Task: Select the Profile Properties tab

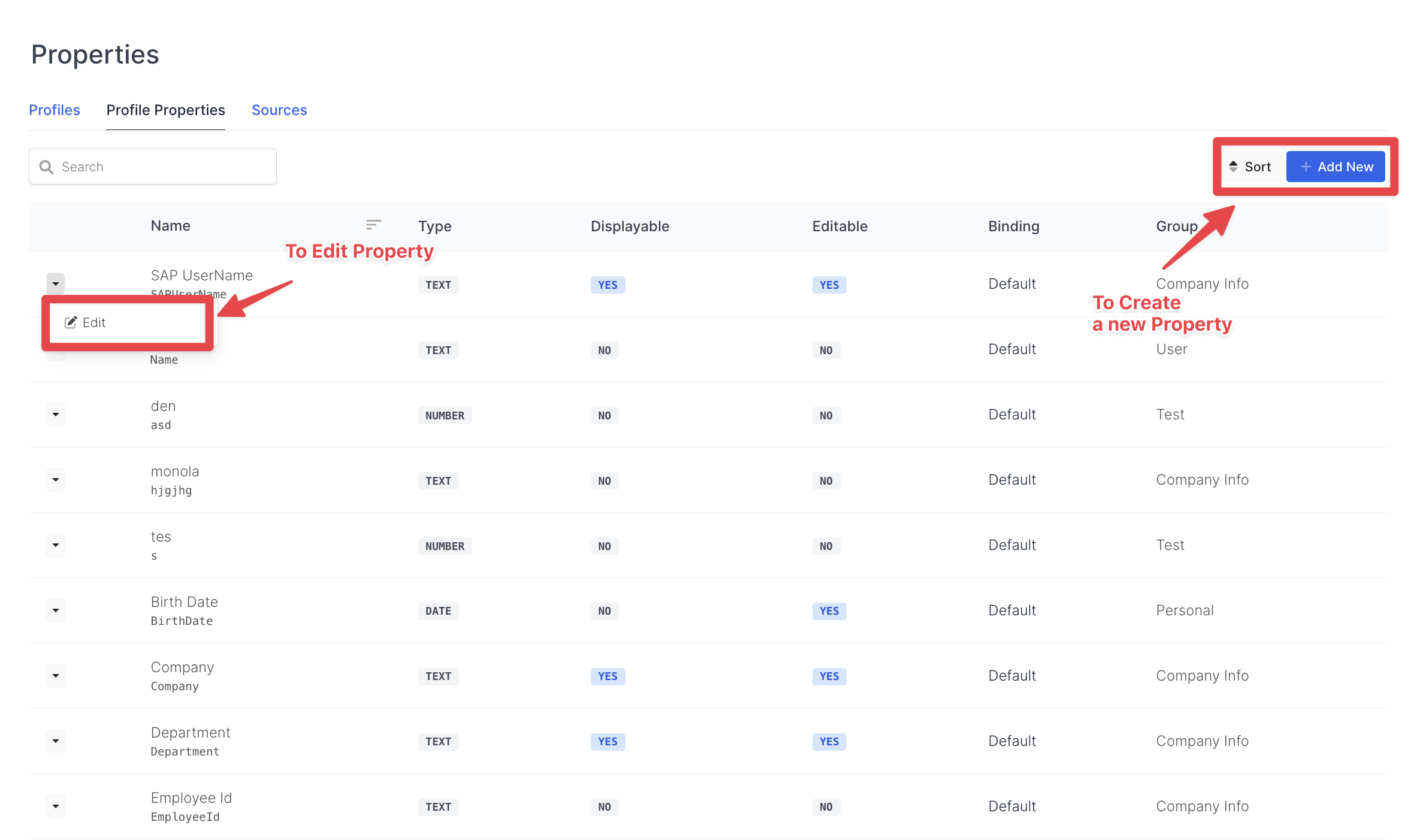Action: click(x=166, y=110)
